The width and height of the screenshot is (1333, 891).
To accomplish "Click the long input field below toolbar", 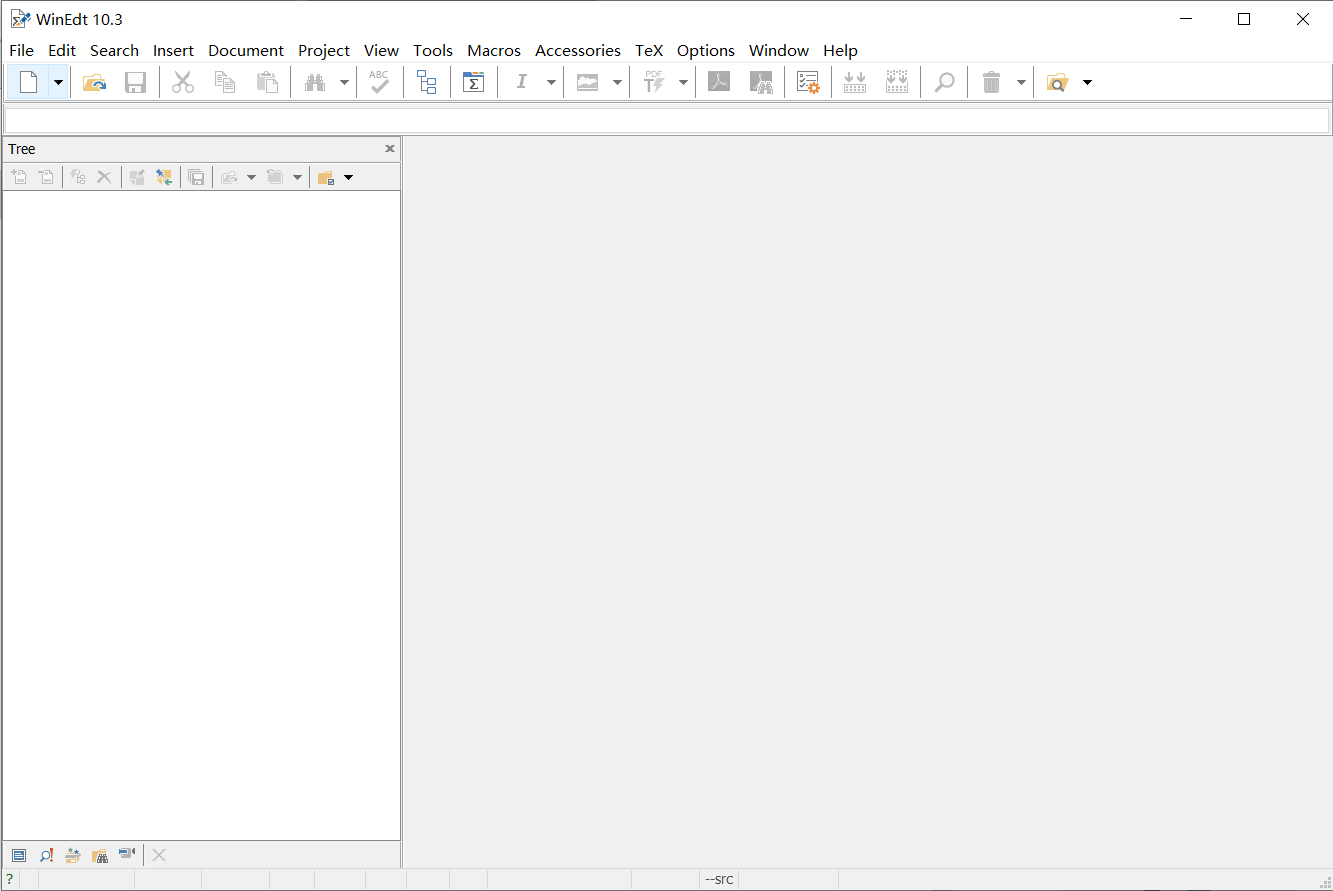I will 667,120.
